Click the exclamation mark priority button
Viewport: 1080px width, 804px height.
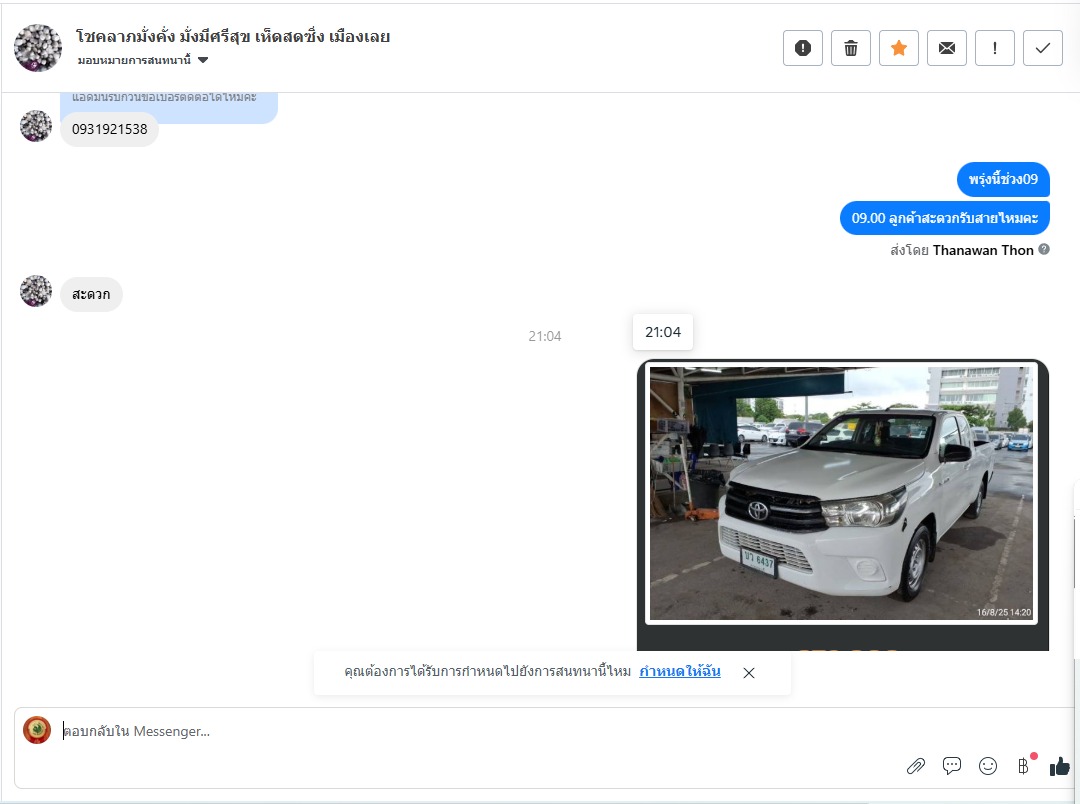tap(994, 48)
